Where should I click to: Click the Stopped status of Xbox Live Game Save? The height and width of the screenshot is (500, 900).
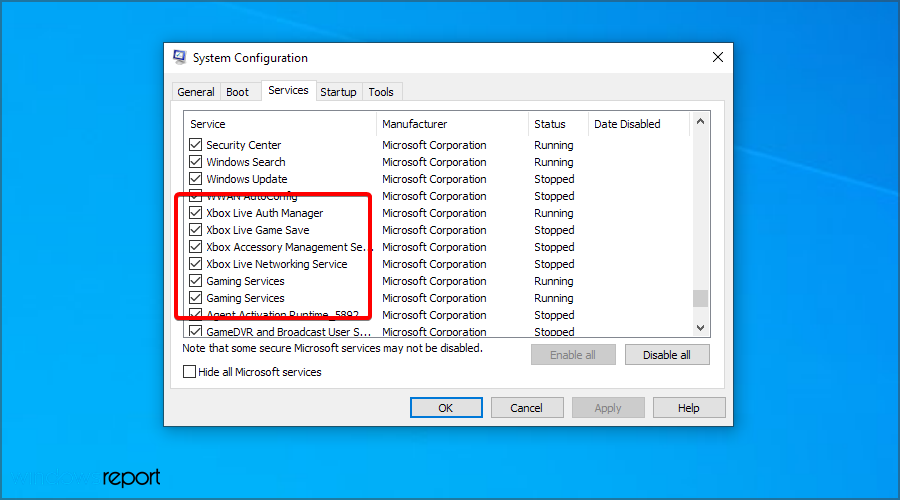[x=554, y=230]
